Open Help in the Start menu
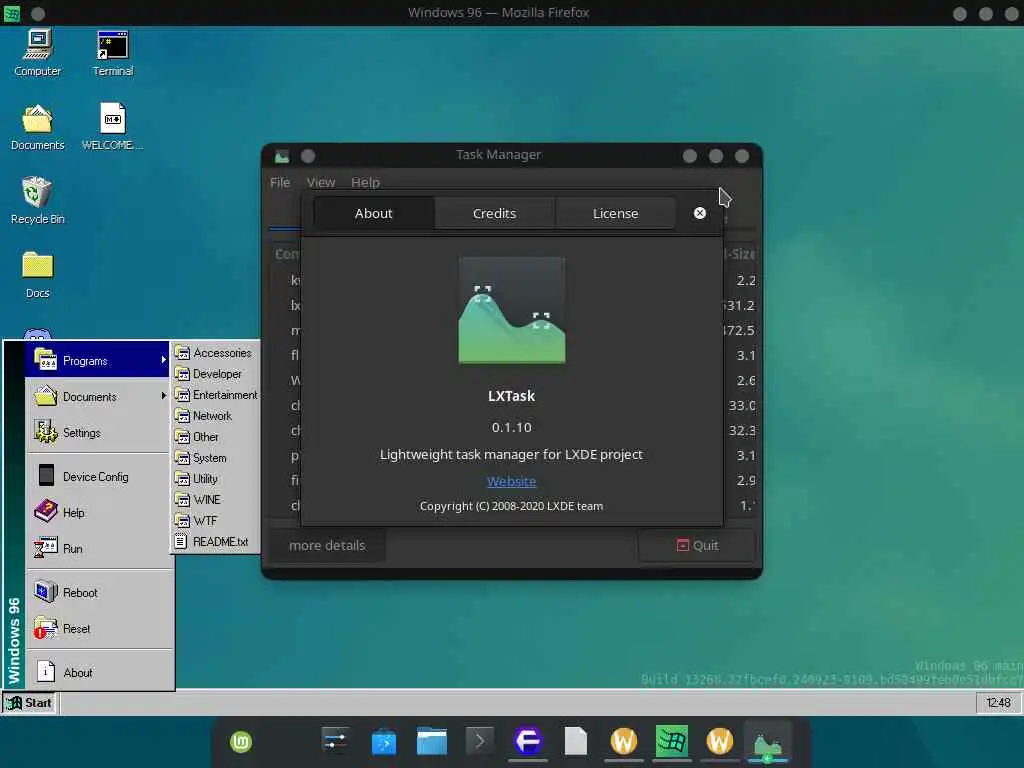Screen dimensions: 1024x768 tap(98, 512)
